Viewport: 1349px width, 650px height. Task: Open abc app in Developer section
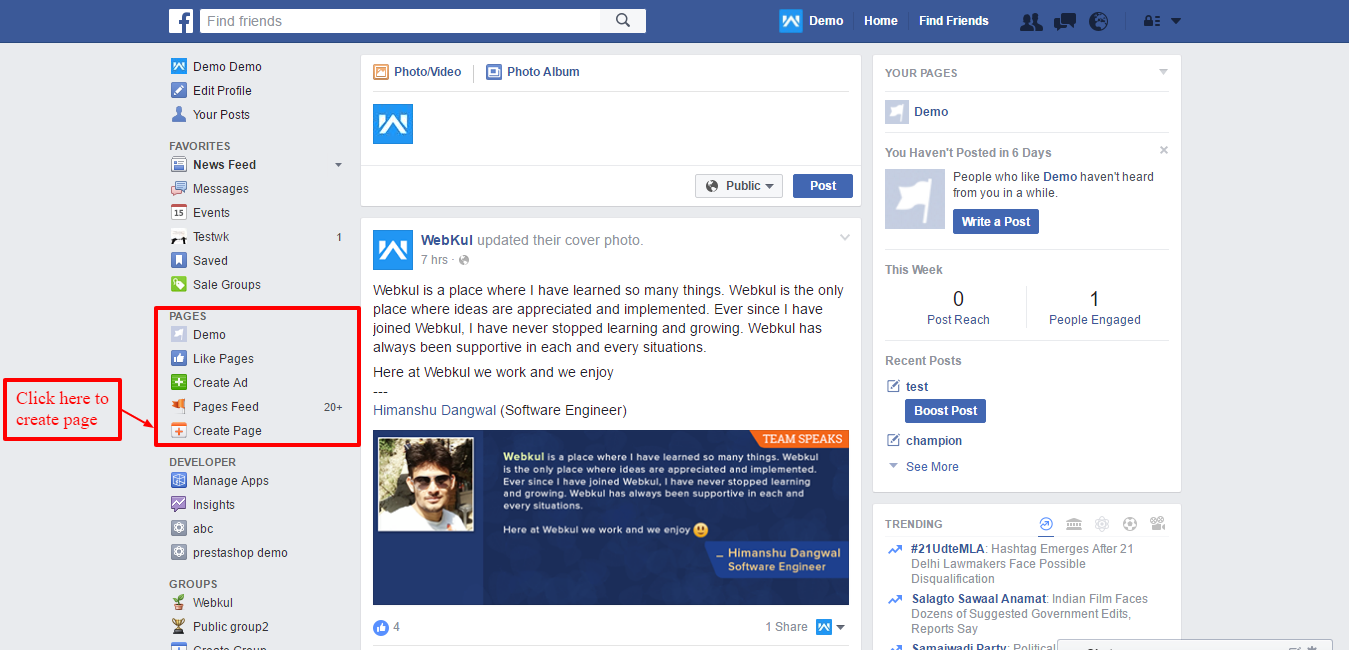pos(203,529)
